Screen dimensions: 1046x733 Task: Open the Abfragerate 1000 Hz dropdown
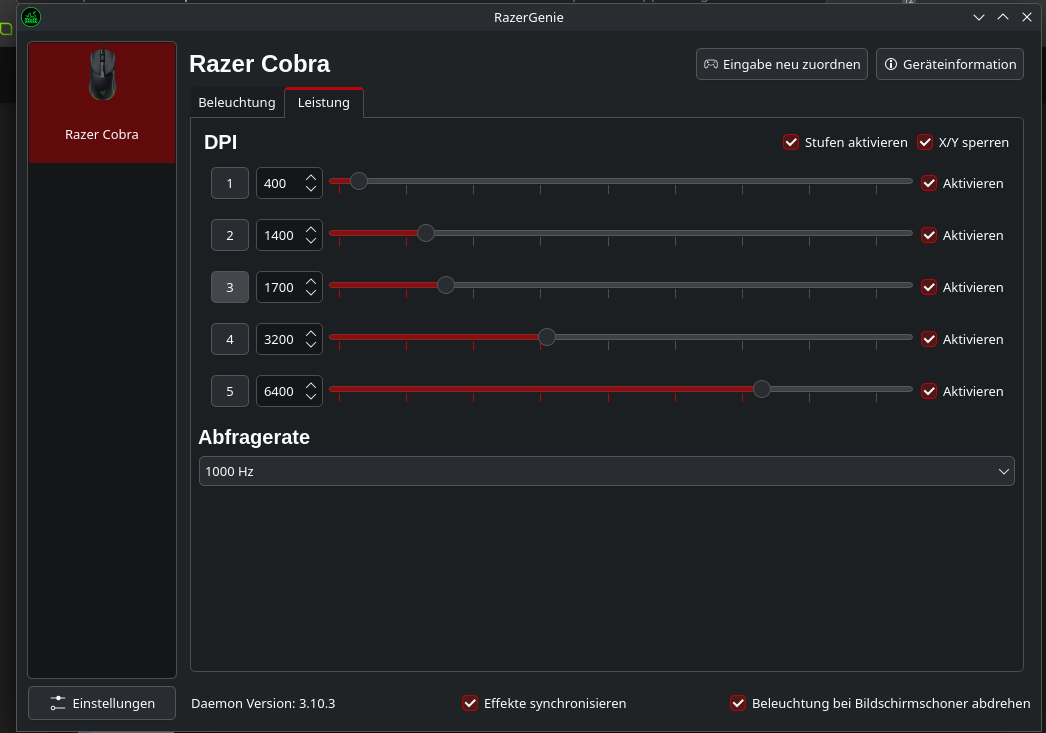click(x=606, y=471)
